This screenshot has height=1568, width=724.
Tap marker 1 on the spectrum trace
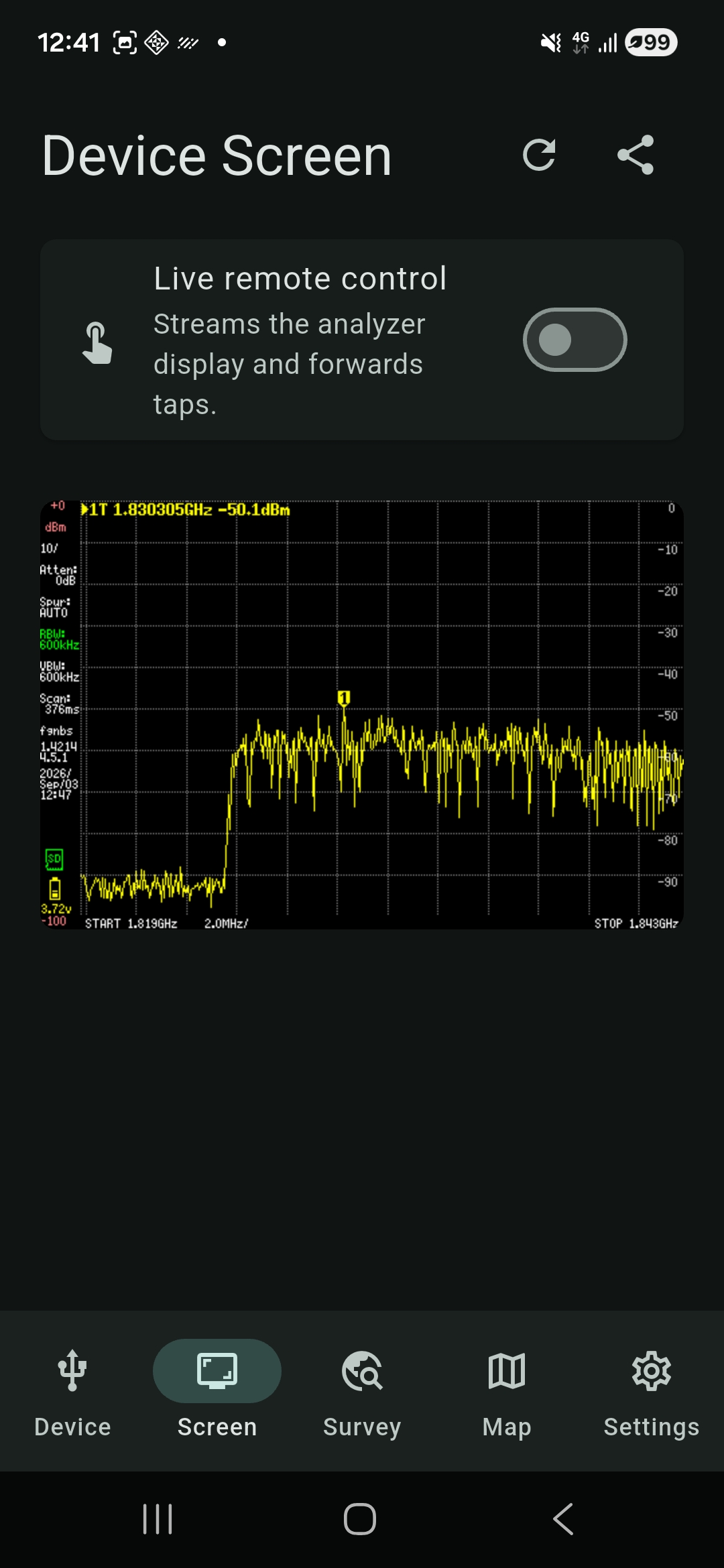(344, 698)
